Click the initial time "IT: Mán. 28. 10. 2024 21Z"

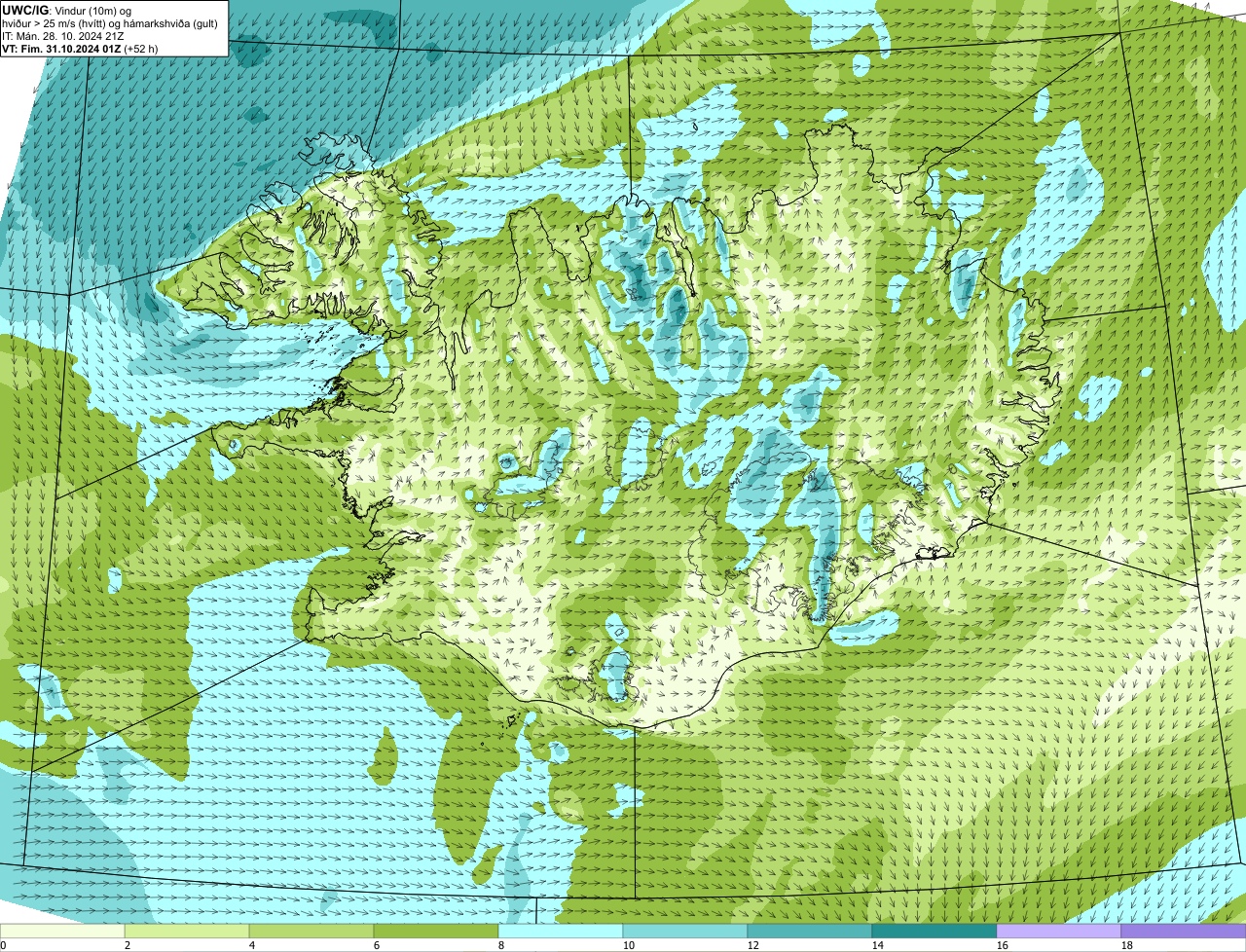click(x=63, y=36)
